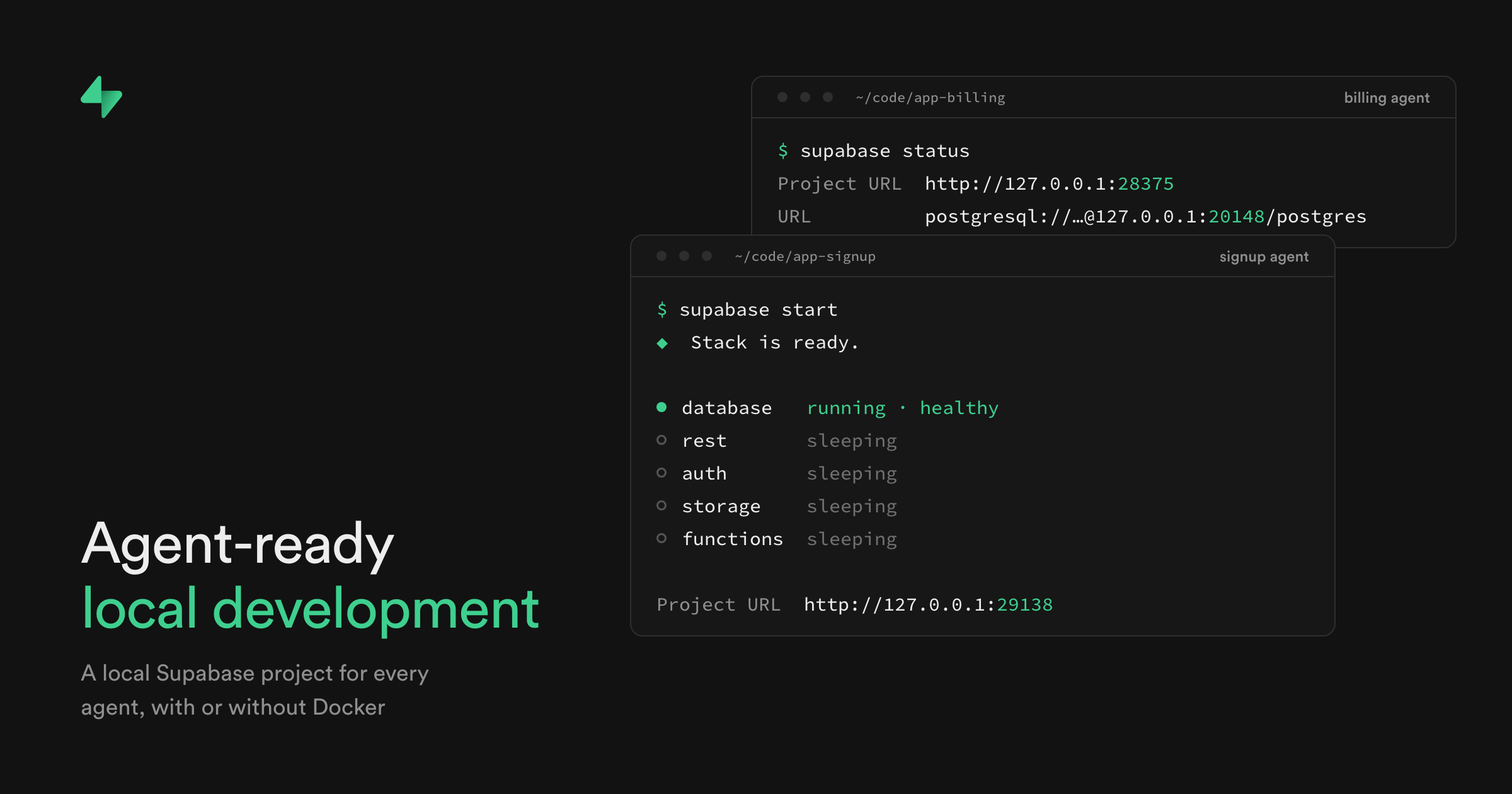Click the filled green dot beside database
This screenshot has width=1512, height=794.
pyautogui.click(x=661, y=407)
